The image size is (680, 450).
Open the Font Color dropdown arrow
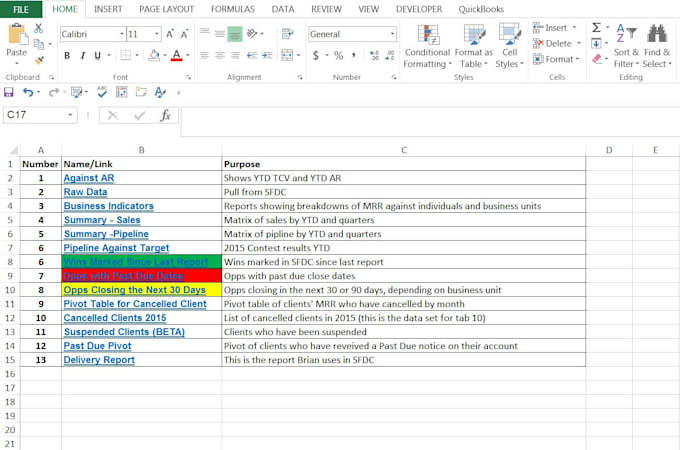coord(188,55)
